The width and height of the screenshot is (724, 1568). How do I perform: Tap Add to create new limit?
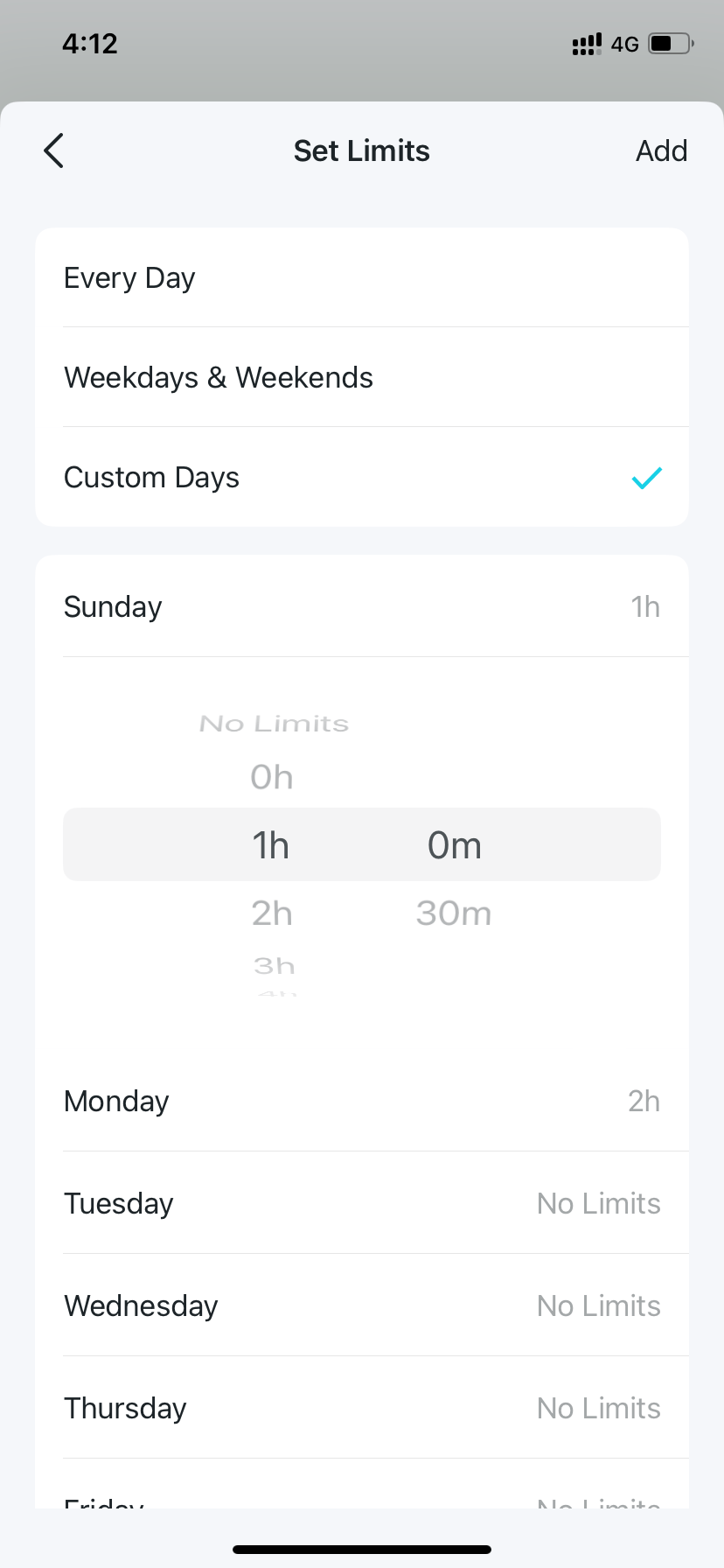point(661,150)
